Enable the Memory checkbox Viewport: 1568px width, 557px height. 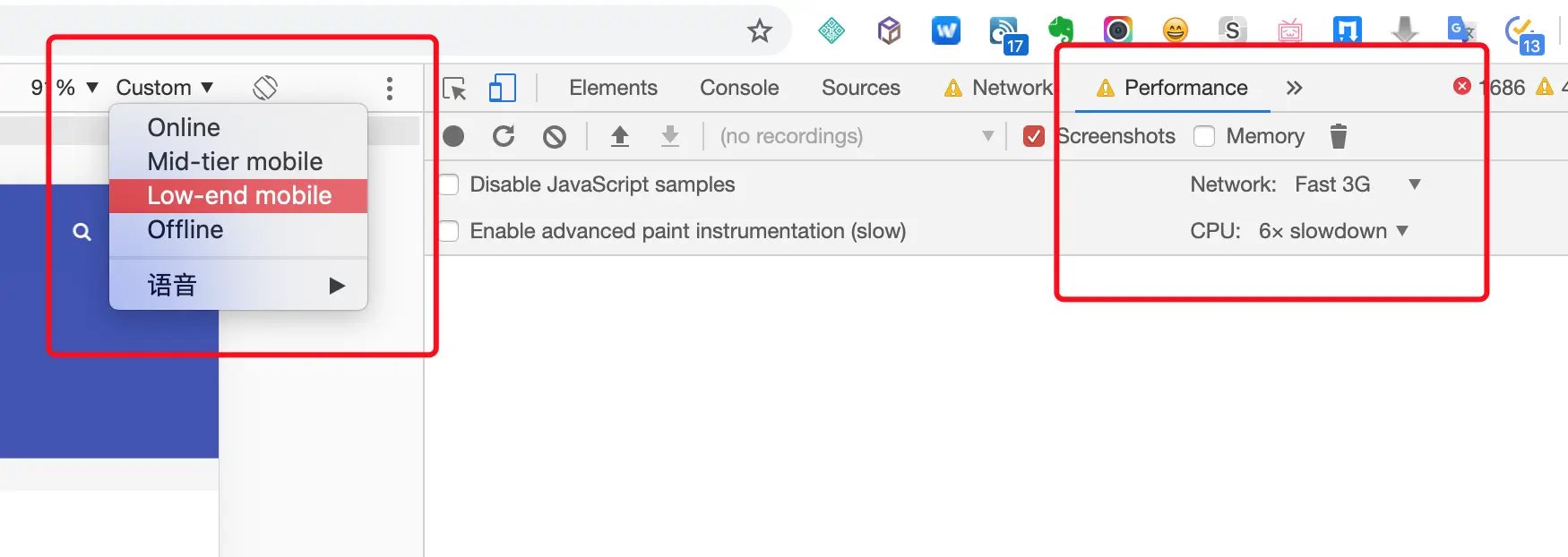[x=1204, y=136]
